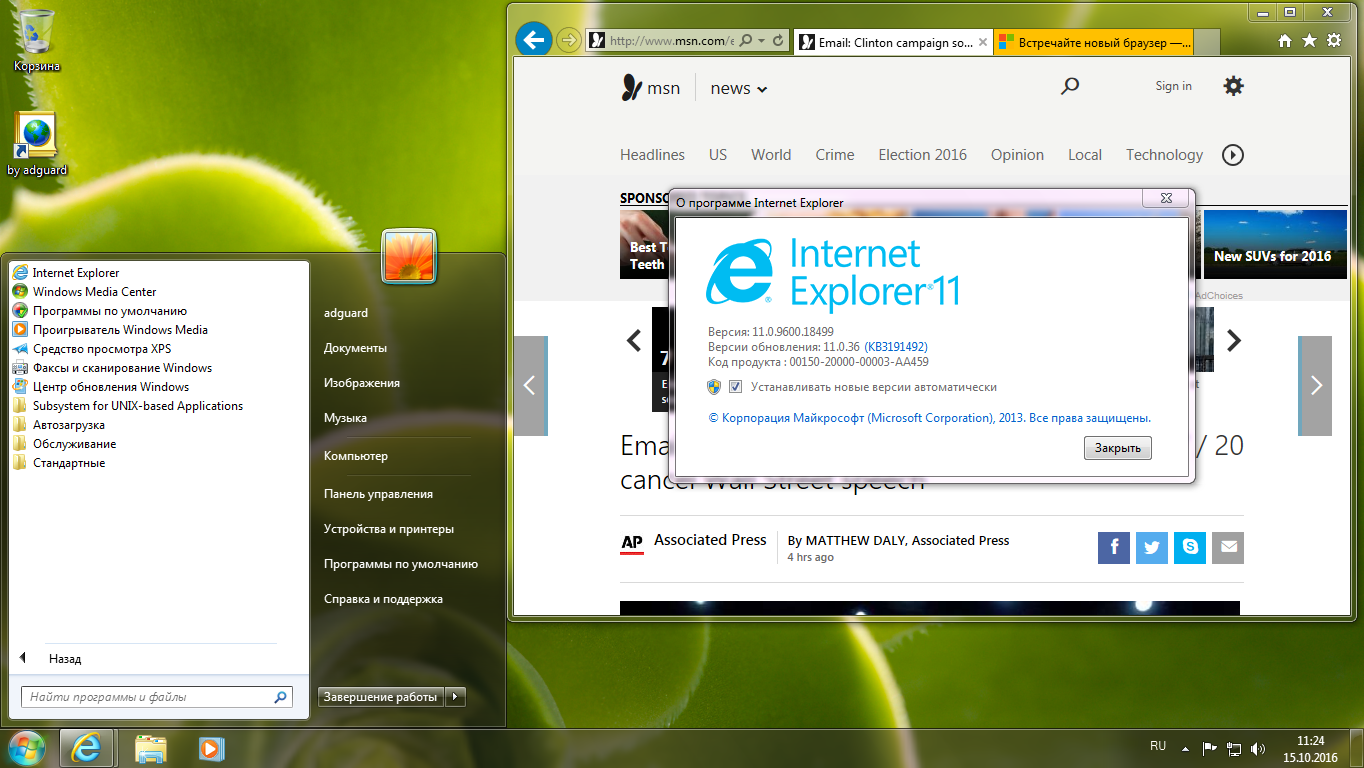This screenshot has height=768, width=1364.
Task: Click the RU language indicator
Action: tap(1158, 746)
